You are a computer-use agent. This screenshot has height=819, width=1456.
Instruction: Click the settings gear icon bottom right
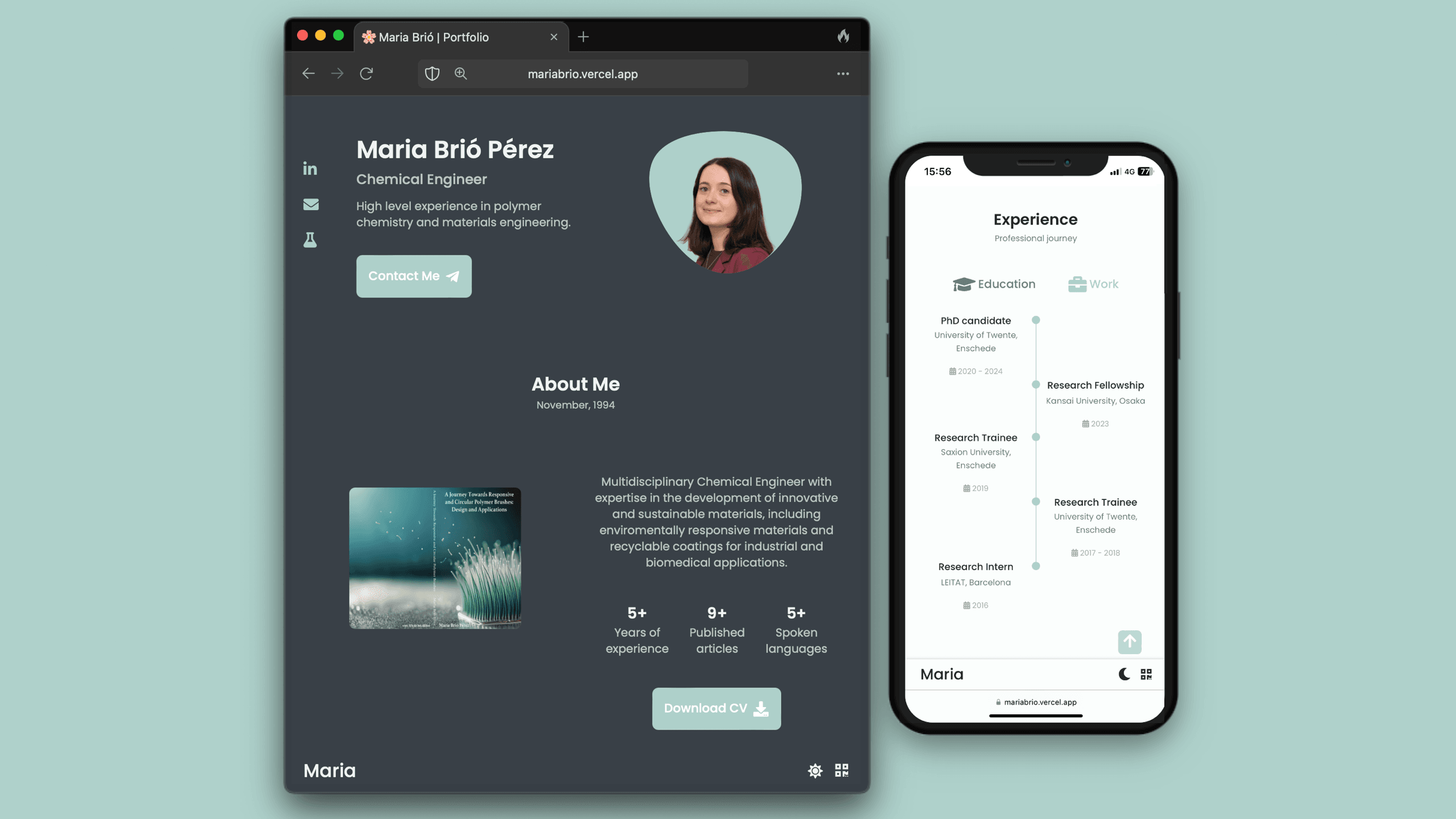pyautogui.click(x=815, y=770)
